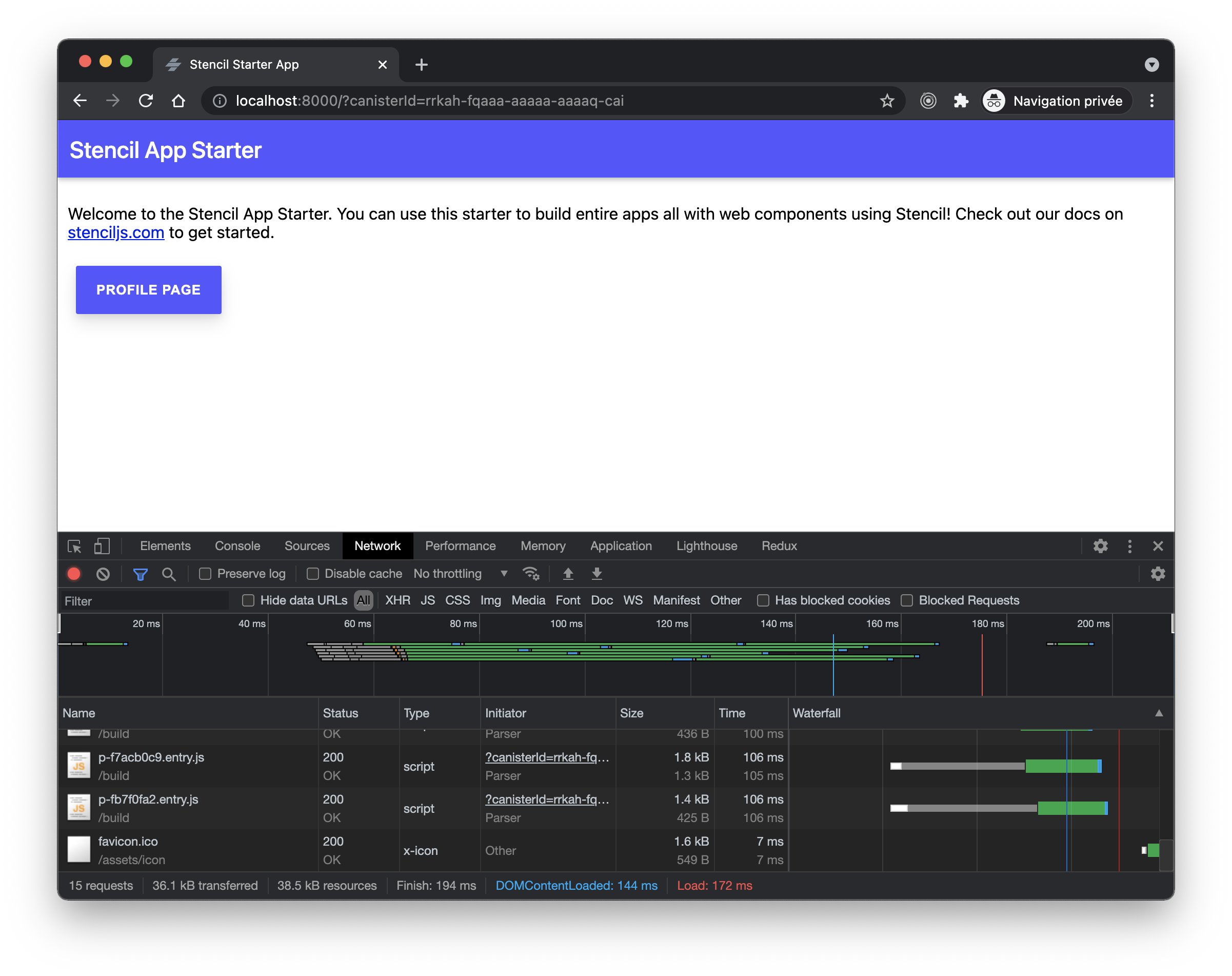Go to the browser home icon
The image size is (1232, 976).
pyautogui.click(x=178, y=101)
